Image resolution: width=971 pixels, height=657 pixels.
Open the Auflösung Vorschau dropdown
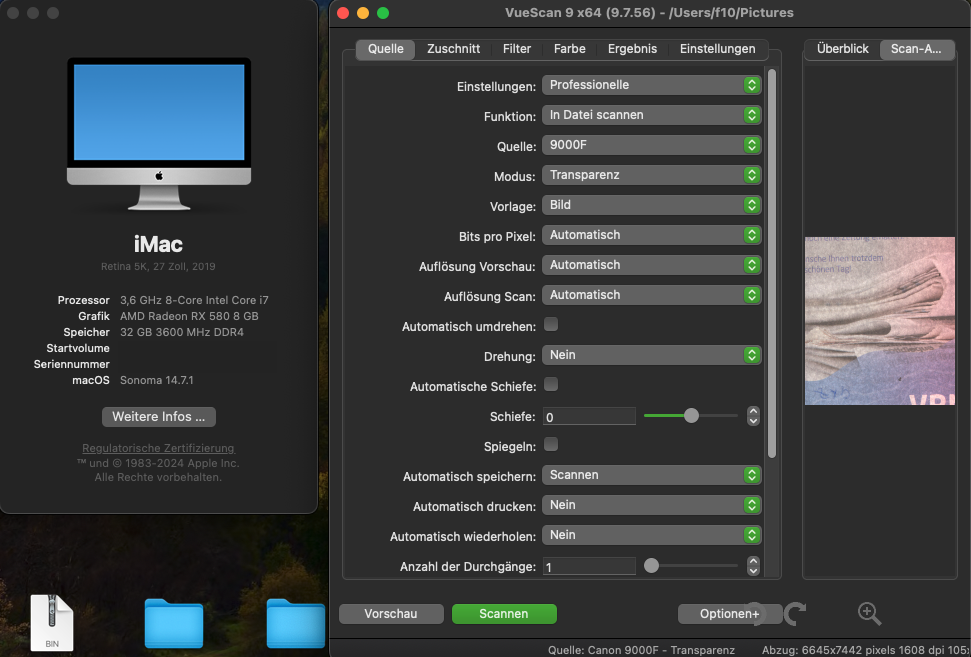651,264
